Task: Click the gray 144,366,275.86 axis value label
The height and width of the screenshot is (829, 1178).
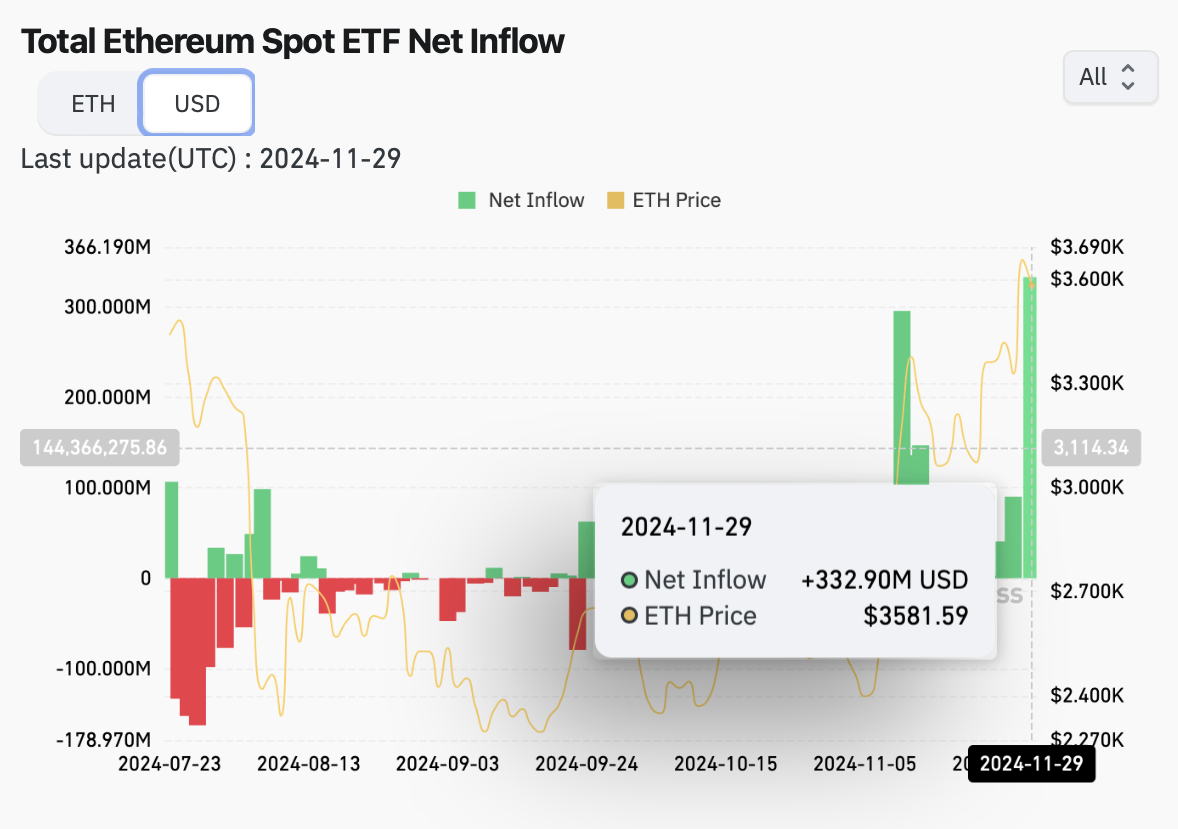Action: pyautogui.click(x=99, y=447)
